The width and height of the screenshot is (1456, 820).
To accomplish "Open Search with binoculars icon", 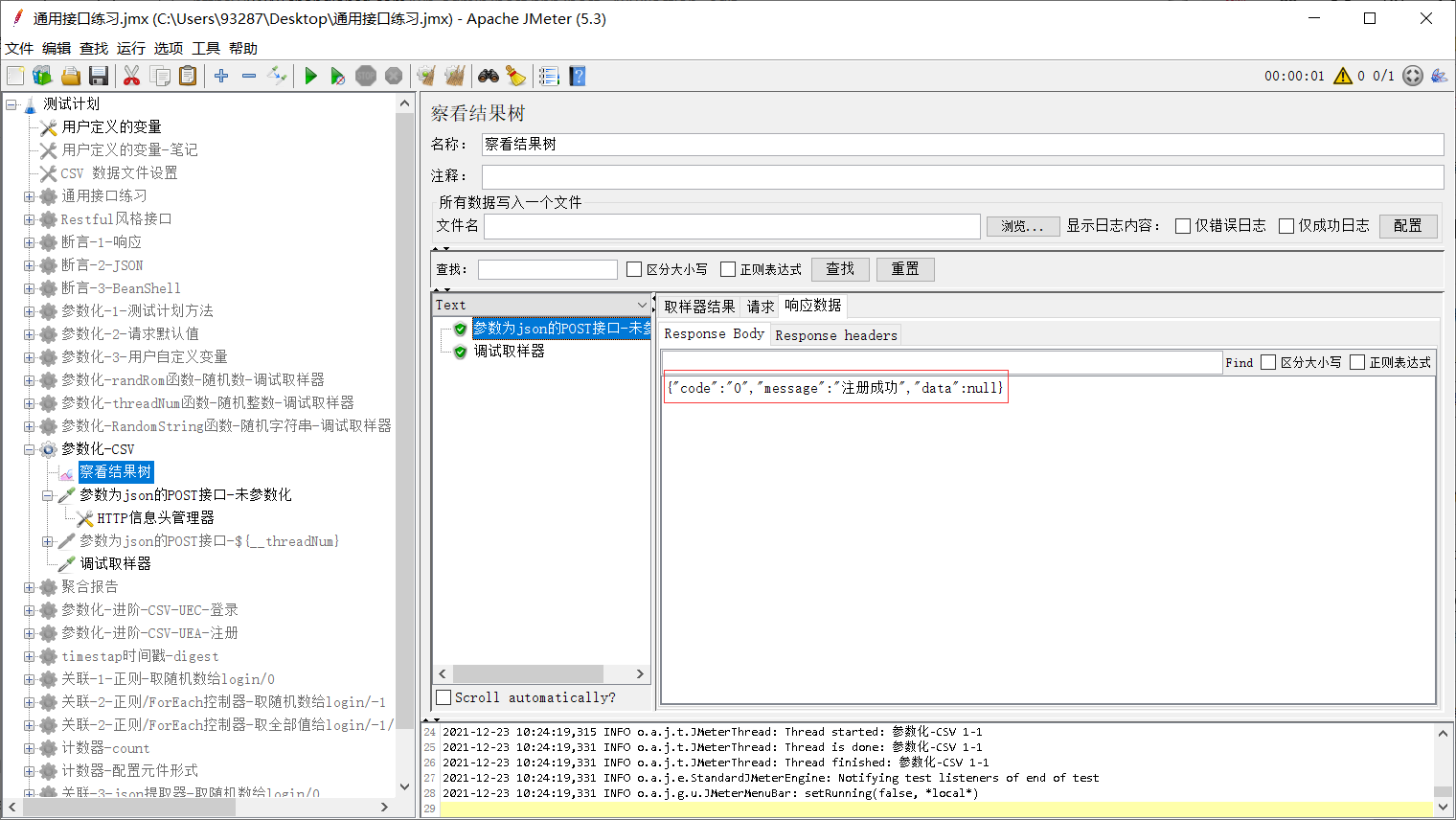I will click(x=489, y=76).
